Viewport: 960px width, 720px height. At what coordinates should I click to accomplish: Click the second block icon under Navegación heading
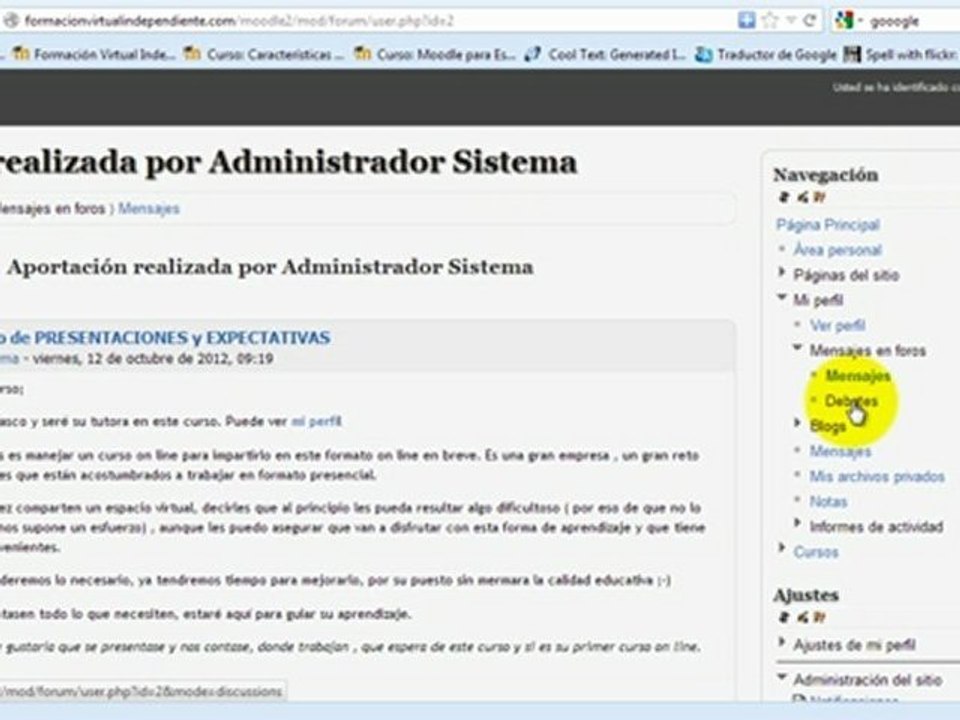point(803,197)
